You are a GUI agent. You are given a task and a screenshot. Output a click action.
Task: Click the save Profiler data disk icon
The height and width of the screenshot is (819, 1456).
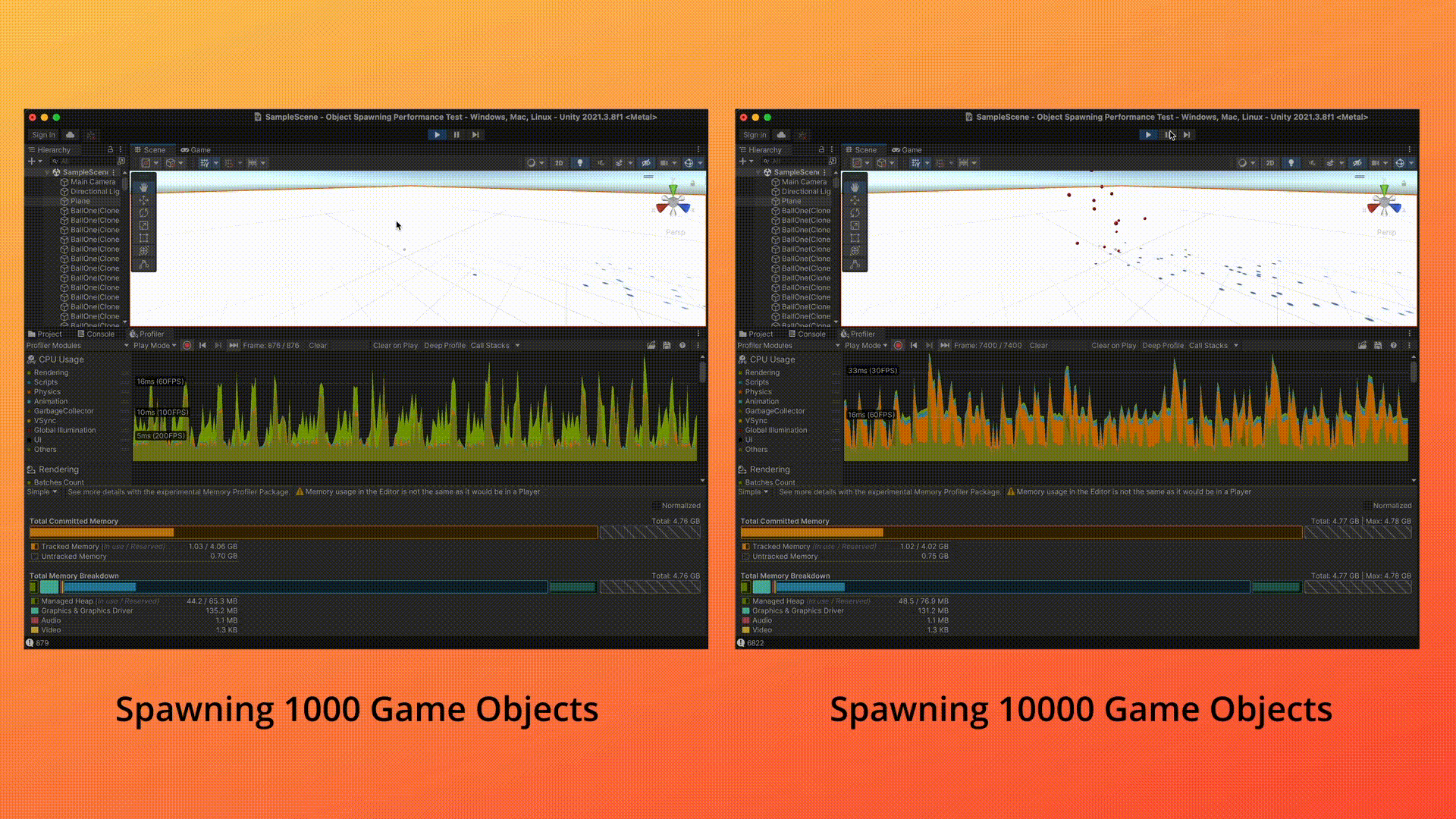pyautogui.click(x=667, y=345)
